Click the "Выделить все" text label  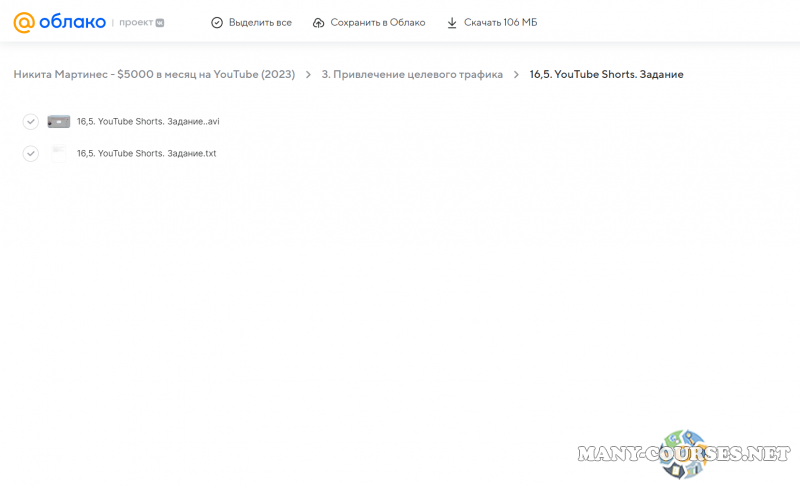260,22
